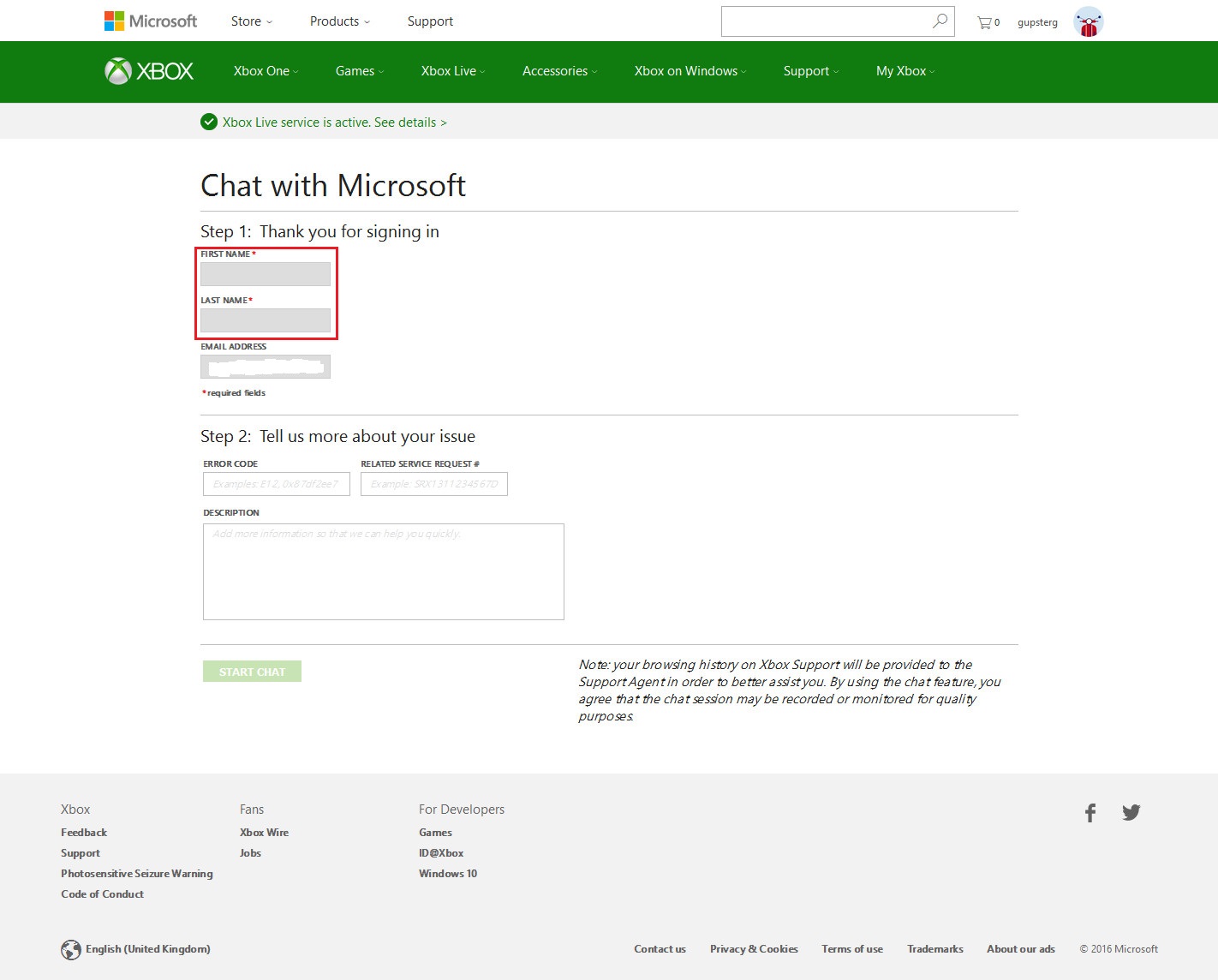Click the Xbox logo in green bar

pos(149,71)
